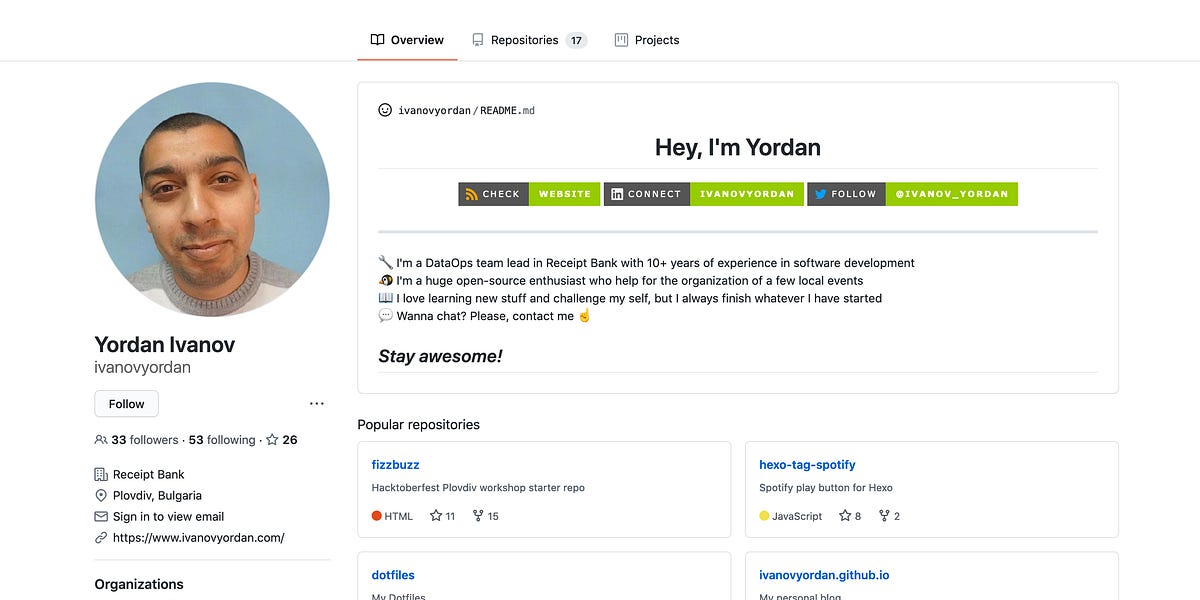
Task: Click the smiley icon beside the README path
Action: tap(384, 110)
